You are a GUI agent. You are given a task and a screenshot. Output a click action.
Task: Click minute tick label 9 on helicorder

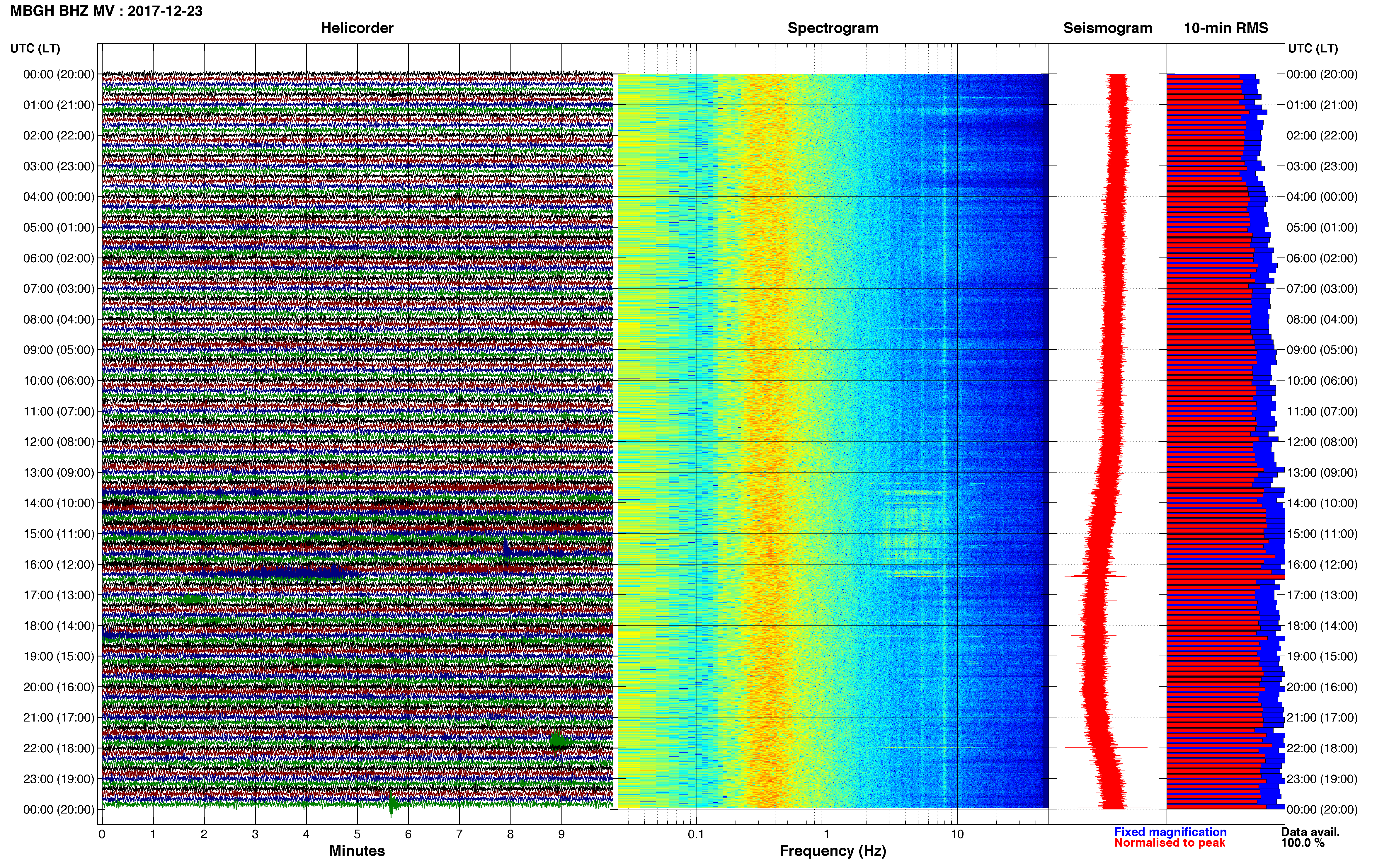tap(561, 834)
